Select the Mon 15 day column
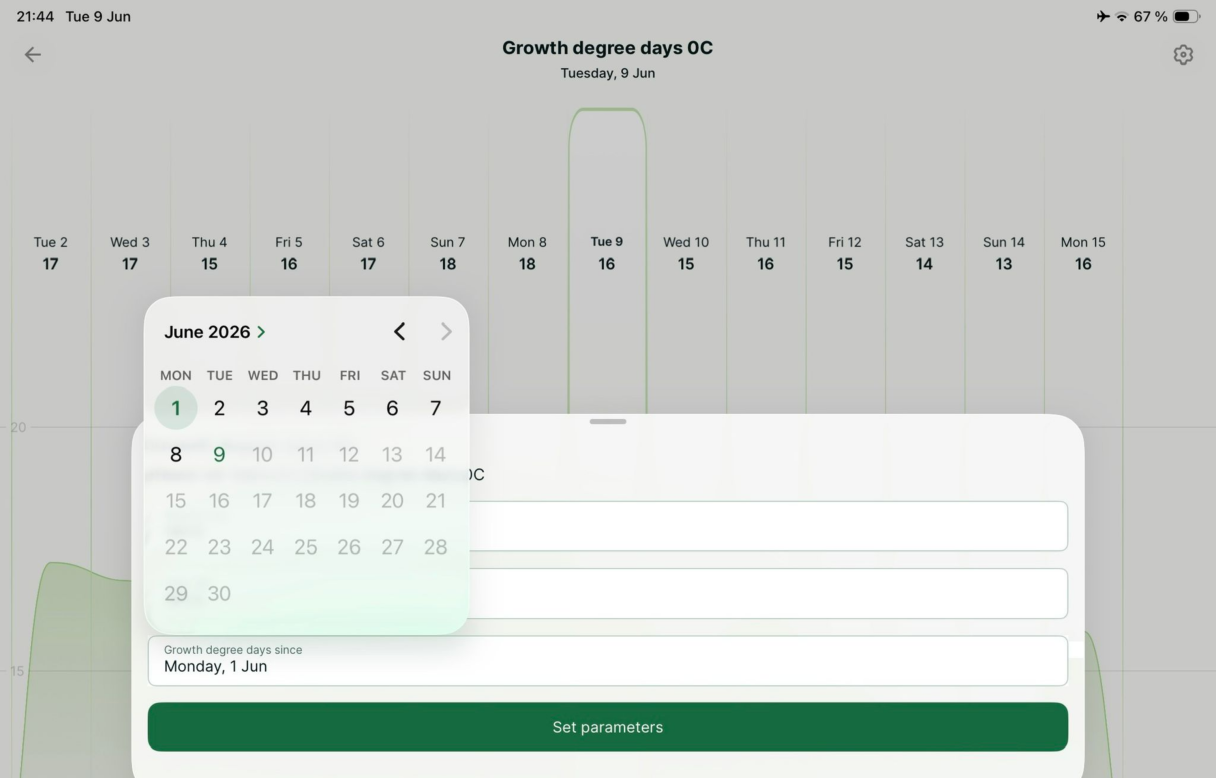Viewport: 1216px width, 778px height. click(x=1083, y=254)
